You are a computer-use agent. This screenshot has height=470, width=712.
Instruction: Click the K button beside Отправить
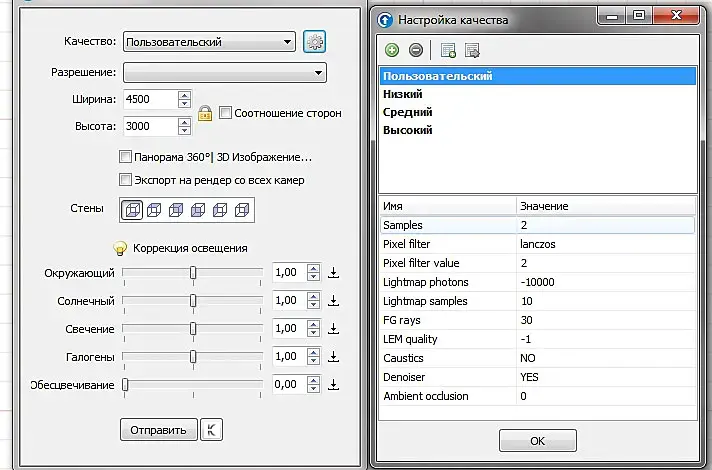[212, 430]
